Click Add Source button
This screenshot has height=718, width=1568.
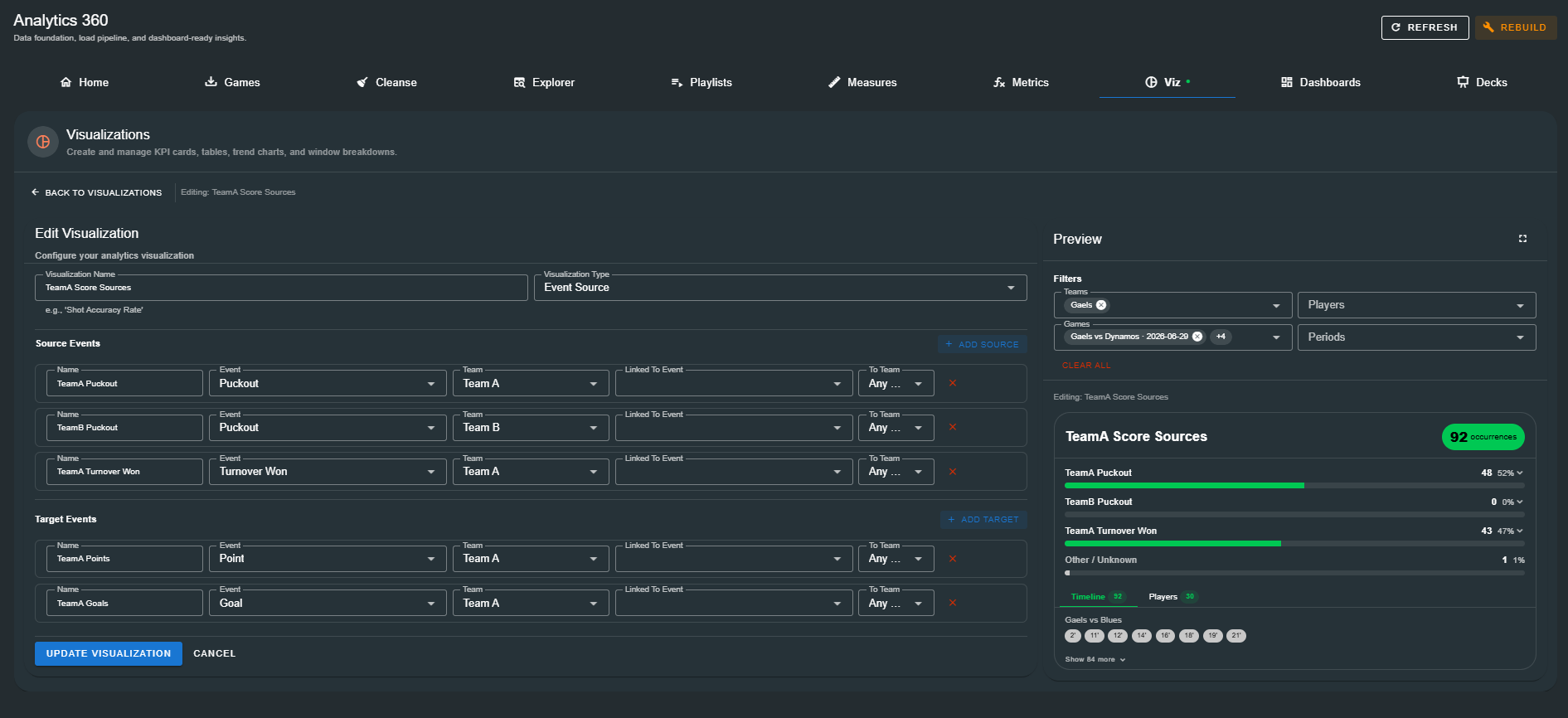click(983, 344)
